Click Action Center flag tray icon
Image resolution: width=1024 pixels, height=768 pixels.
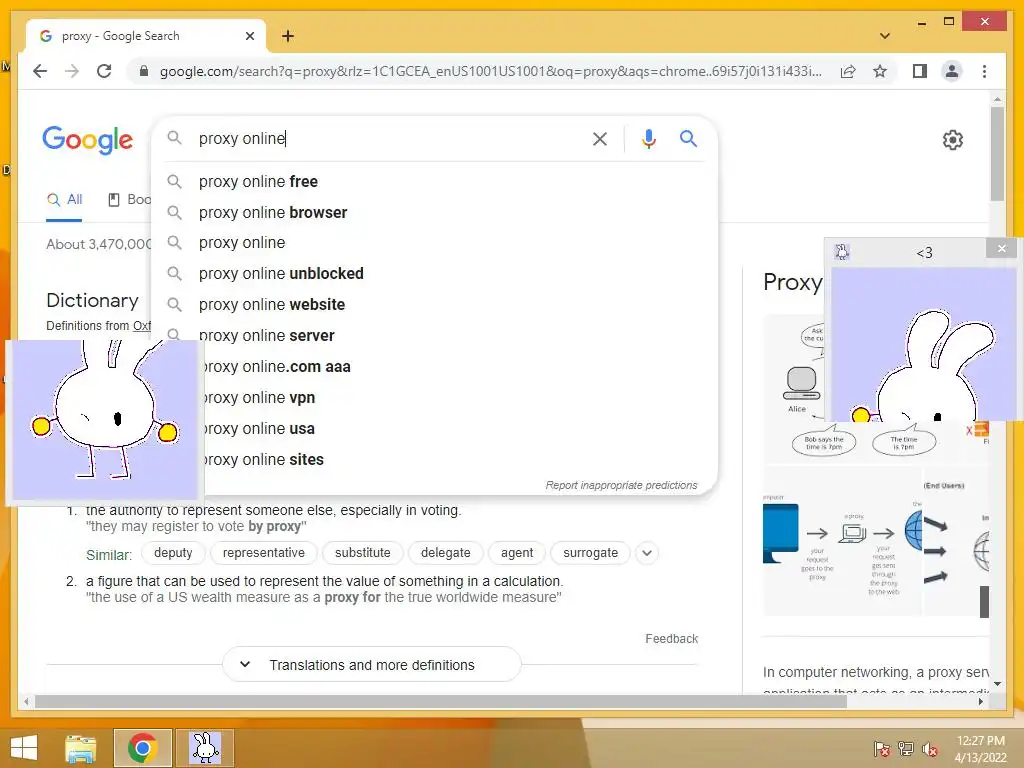[x=882, y=749]
